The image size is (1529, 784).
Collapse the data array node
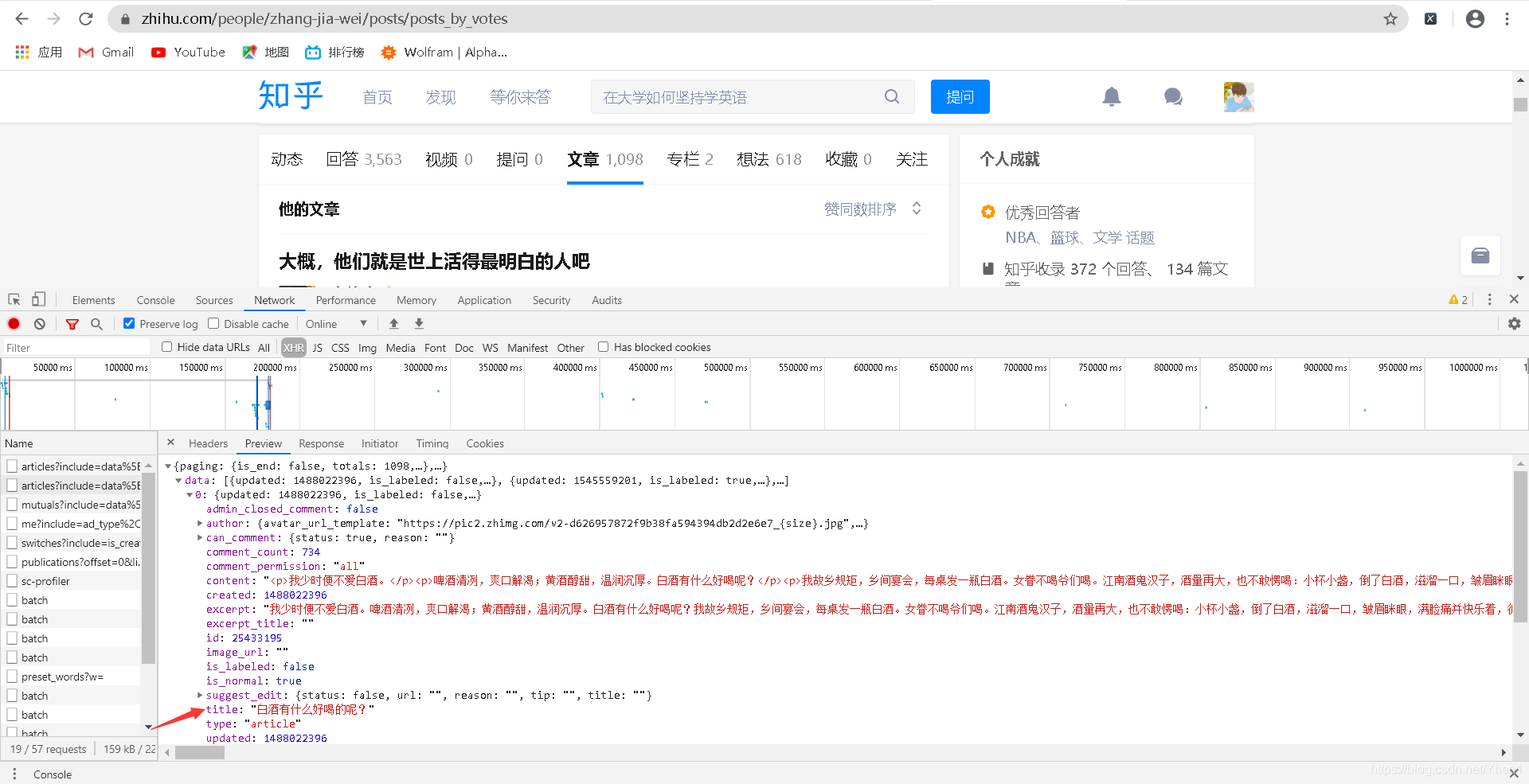178,481
